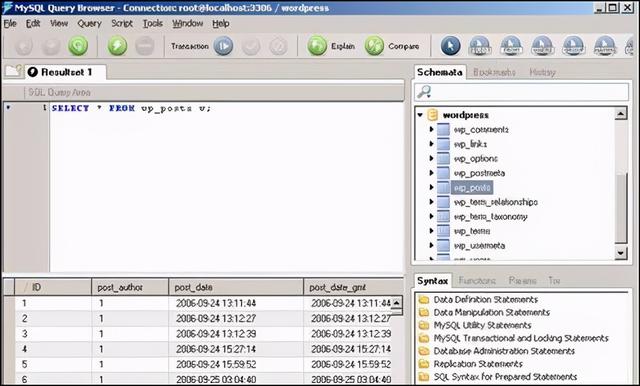The image size is (640, 386).
Task: Select the Resultset 1 tab
Action: tap(66, 72)
